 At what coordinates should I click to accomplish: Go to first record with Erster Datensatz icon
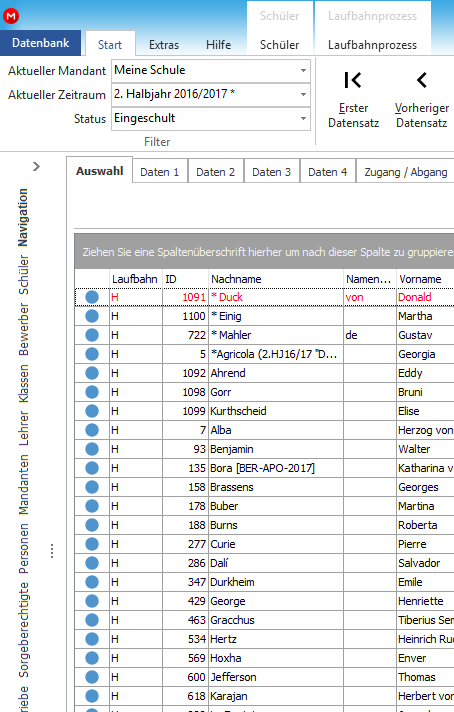(353, 80)
